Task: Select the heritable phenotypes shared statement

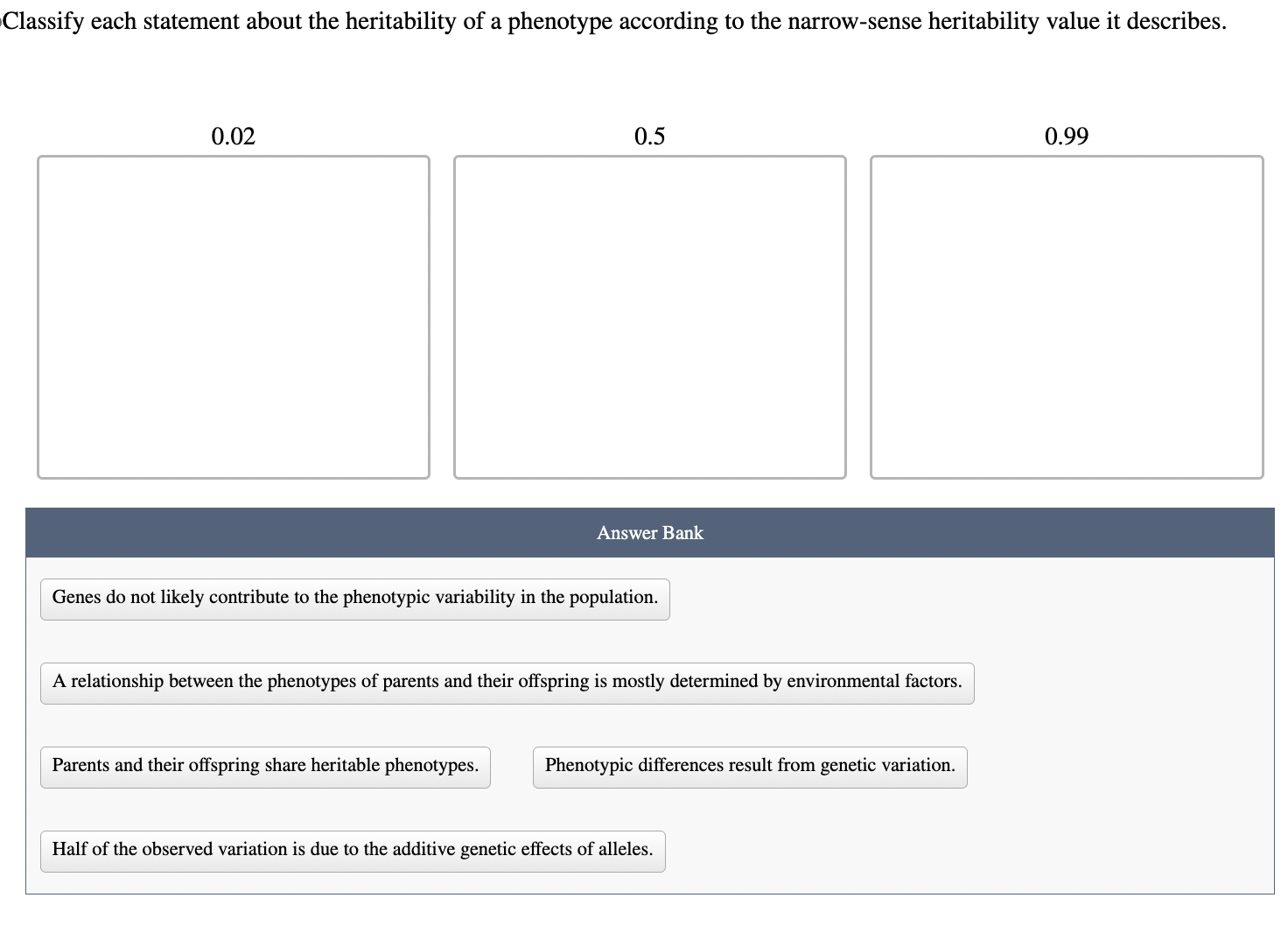Action: [264, 766]
